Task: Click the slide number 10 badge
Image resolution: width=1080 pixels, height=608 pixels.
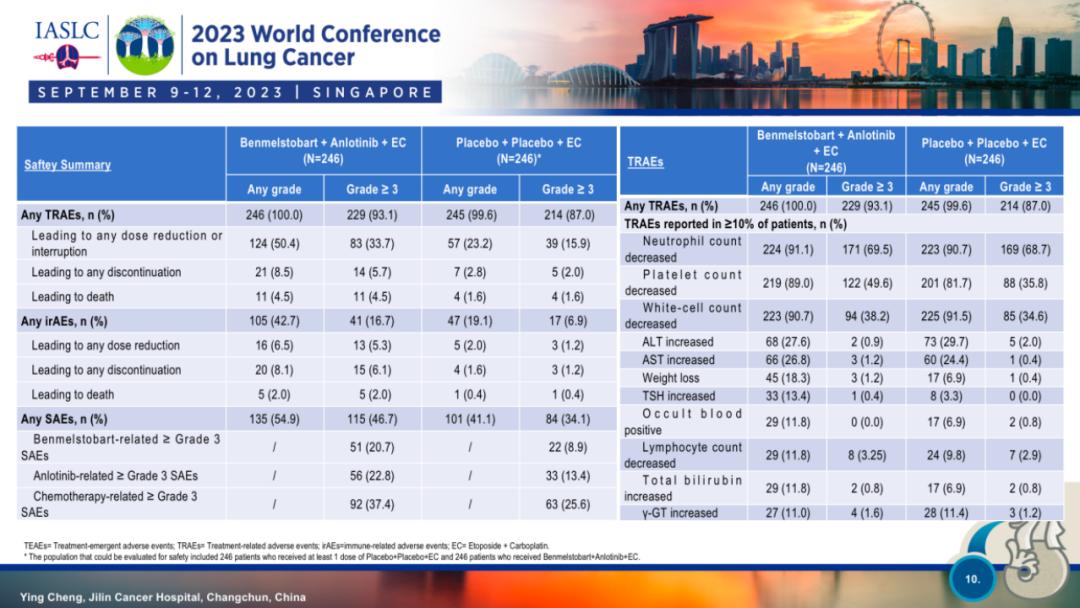Action: click(973, 578)
